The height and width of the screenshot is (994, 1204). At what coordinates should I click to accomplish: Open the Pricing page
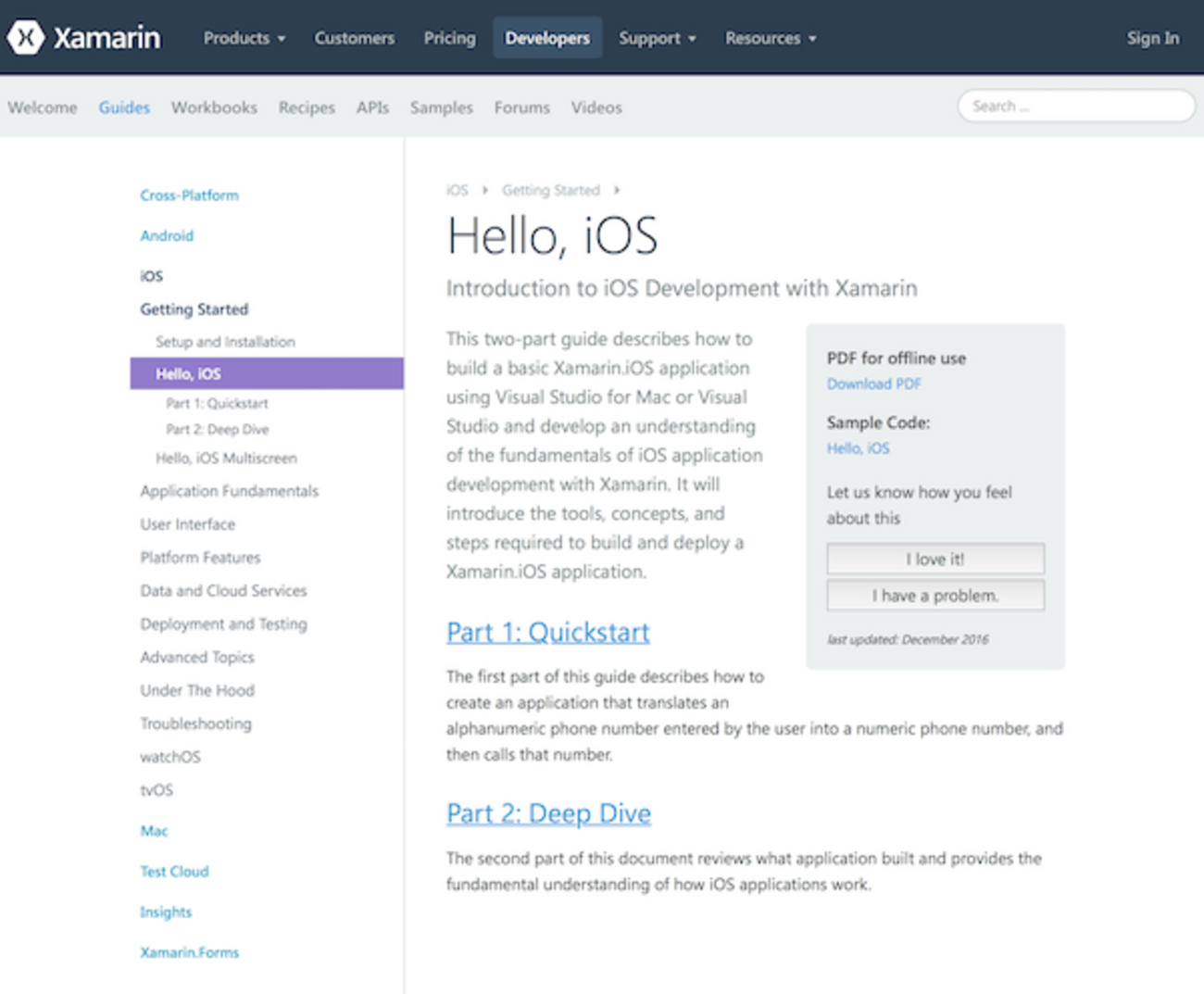coord(449,38)
